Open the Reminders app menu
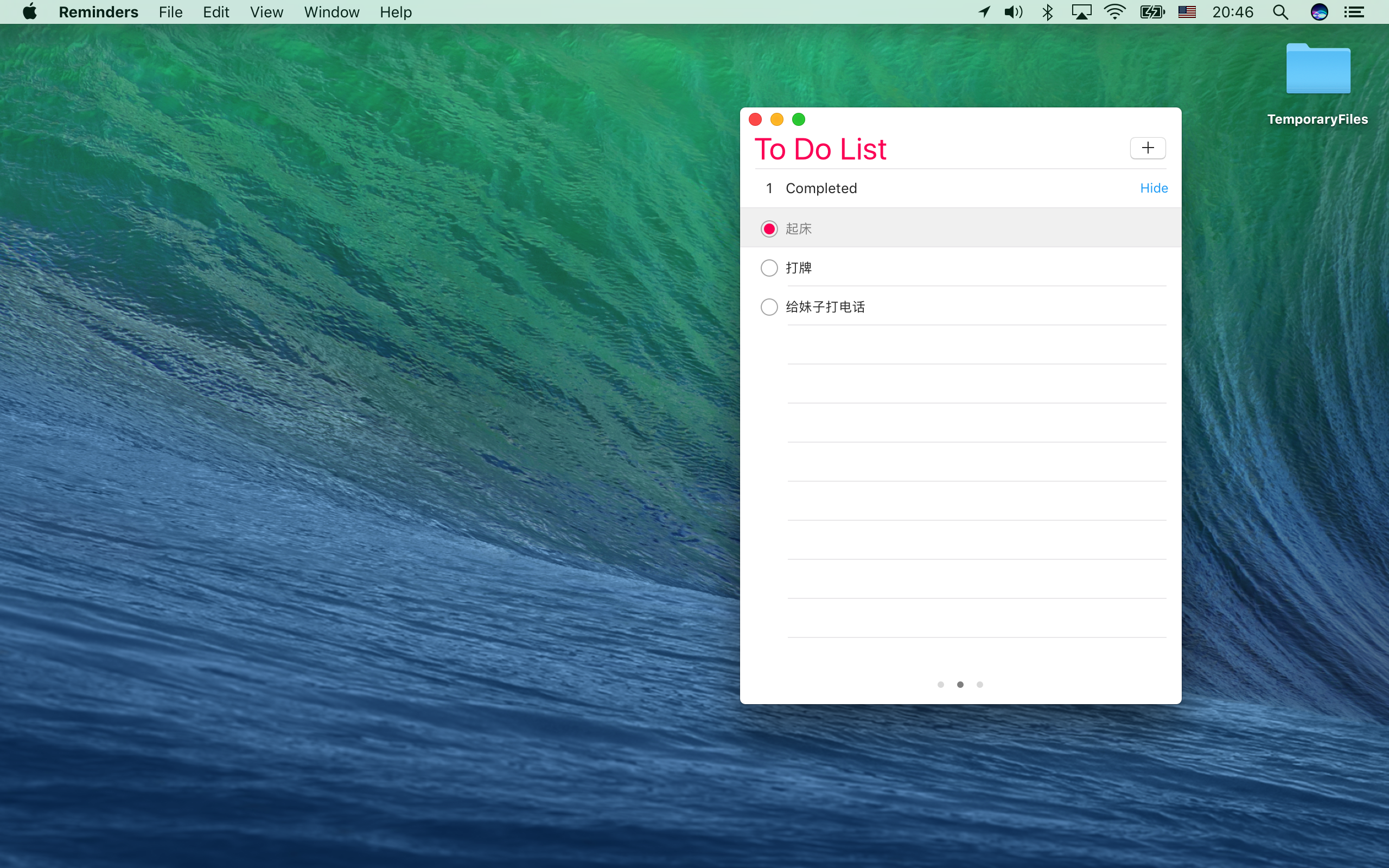The height and width of the screenshot is (868, 1389). [x=98, y=12]
